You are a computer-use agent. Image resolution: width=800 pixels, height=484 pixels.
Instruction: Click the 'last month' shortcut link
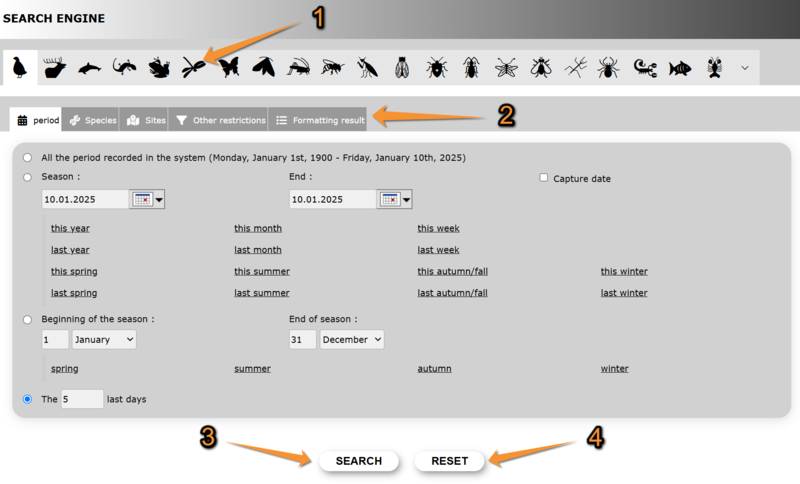coord(258,250)
